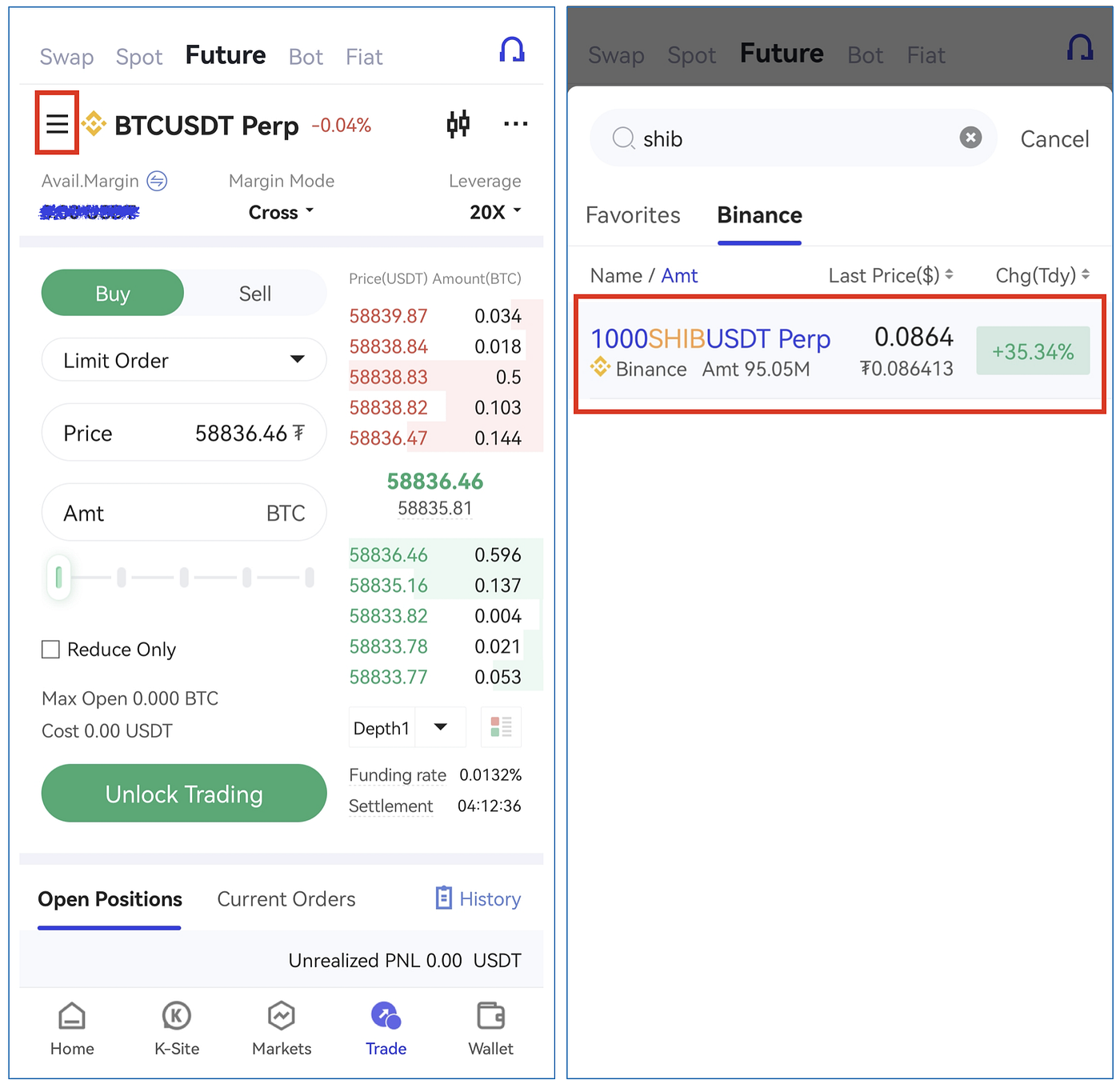Open the three-dot more options menu
This screenshot has height=1088, width=1120.
516,124
